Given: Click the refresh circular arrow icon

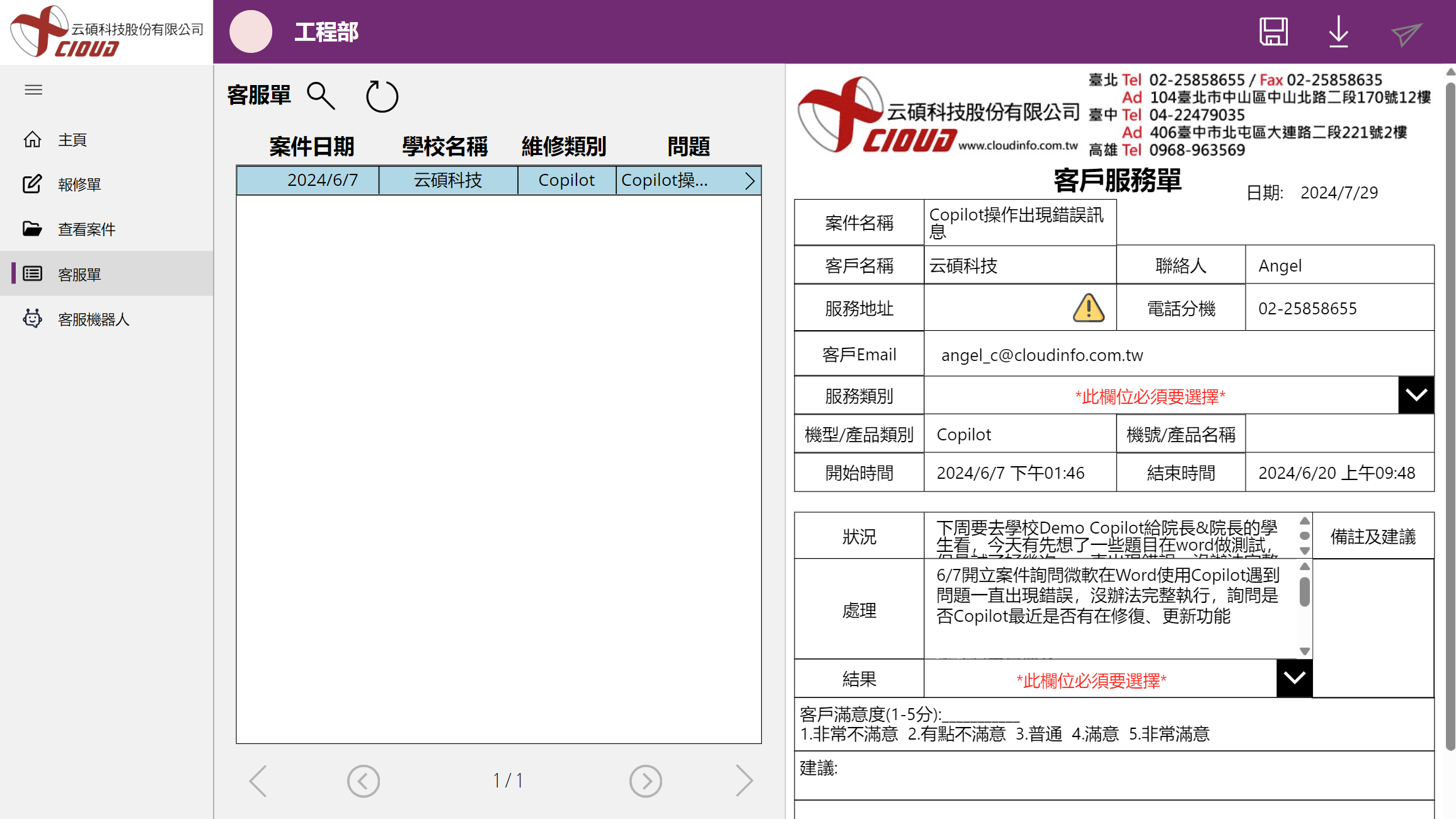Looking at the screenshot, I should 382,96.
